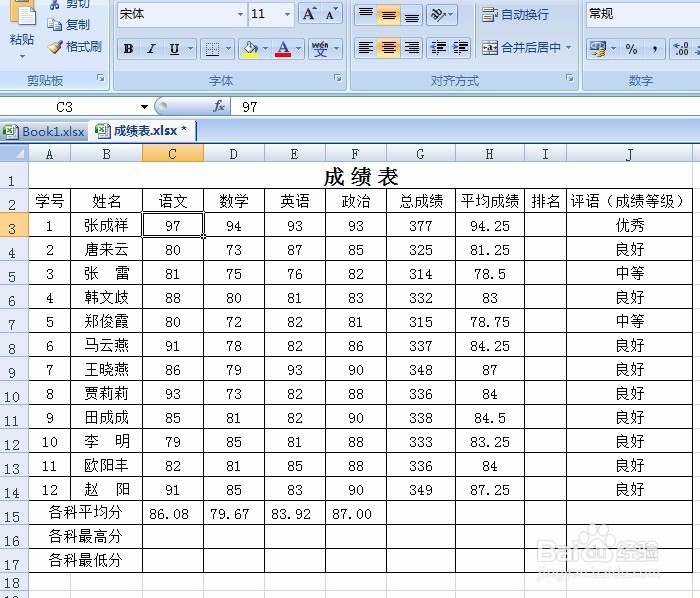Click the Copy (复制) command
Image resolution: width=700 pixels, height=598 pixels.
69,25
